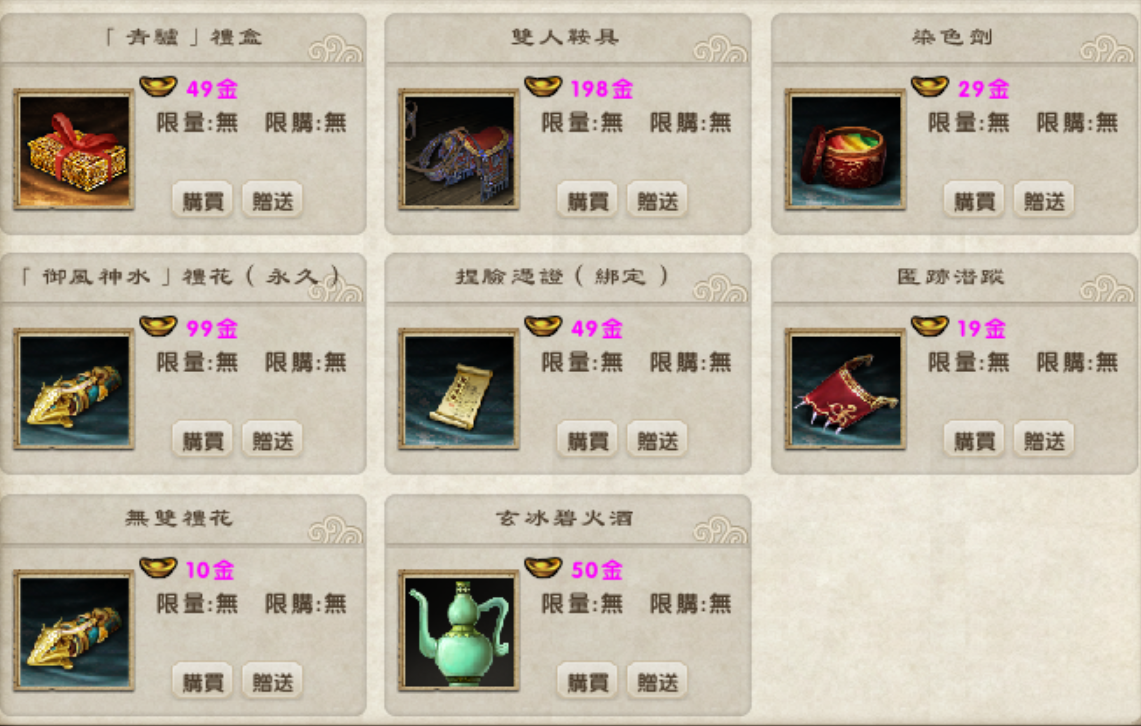The height and width of the screenshot is (726, 1141).
Task: Purchase 無雙禮花 for 10金
Action: click(x=202, y=681)
